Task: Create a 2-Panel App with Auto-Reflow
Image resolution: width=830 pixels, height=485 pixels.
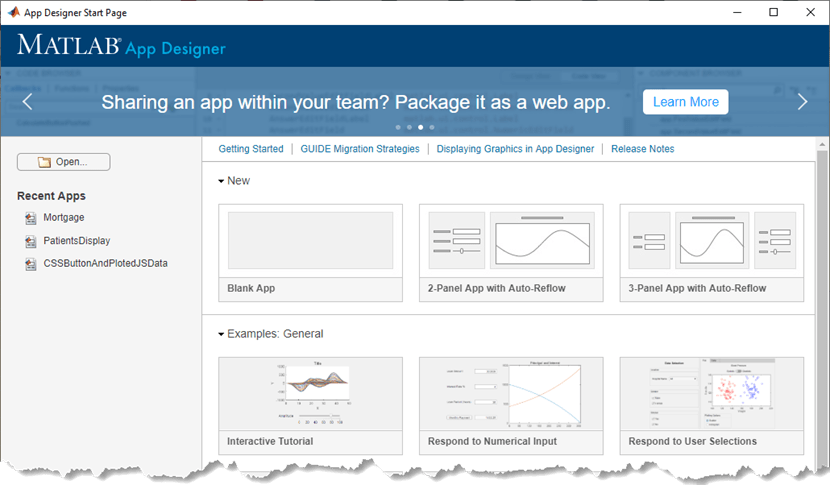Action: coord(511,253)
